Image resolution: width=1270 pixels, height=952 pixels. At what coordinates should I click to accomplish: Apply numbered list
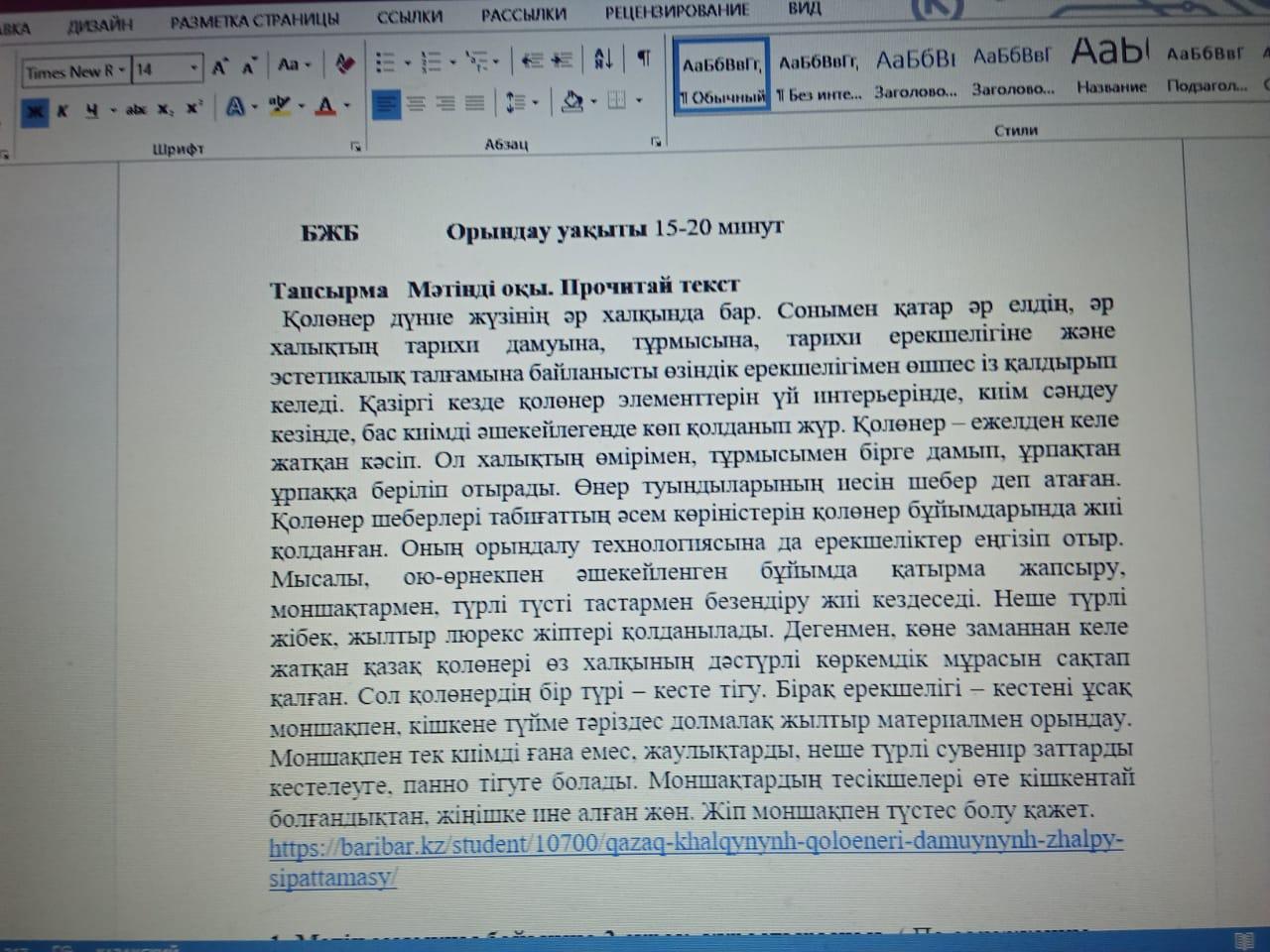[x=432, y=63]
